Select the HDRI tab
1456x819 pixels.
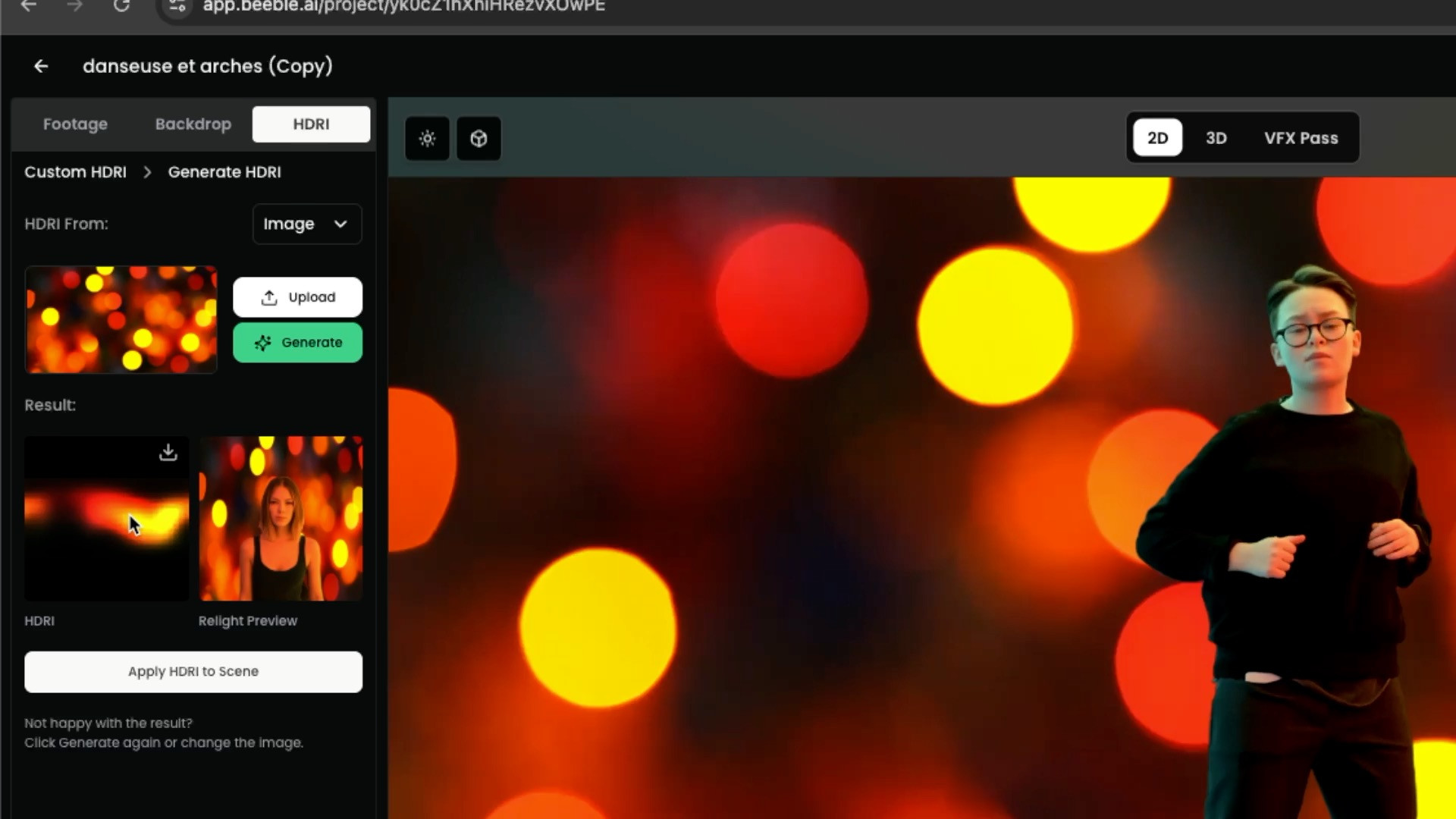311,124
